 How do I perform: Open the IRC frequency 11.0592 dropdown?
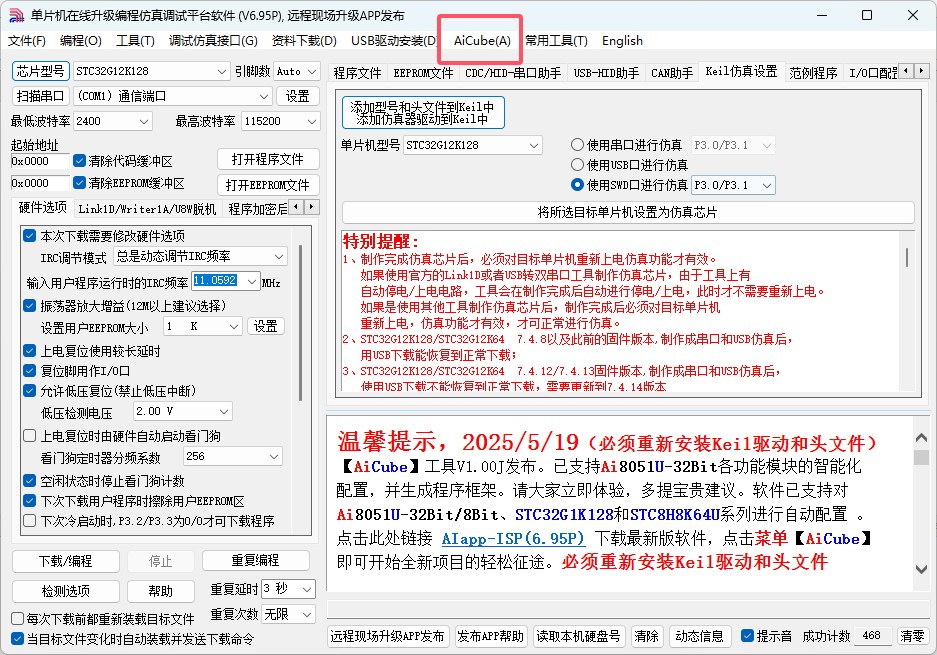tap(225, 280)
